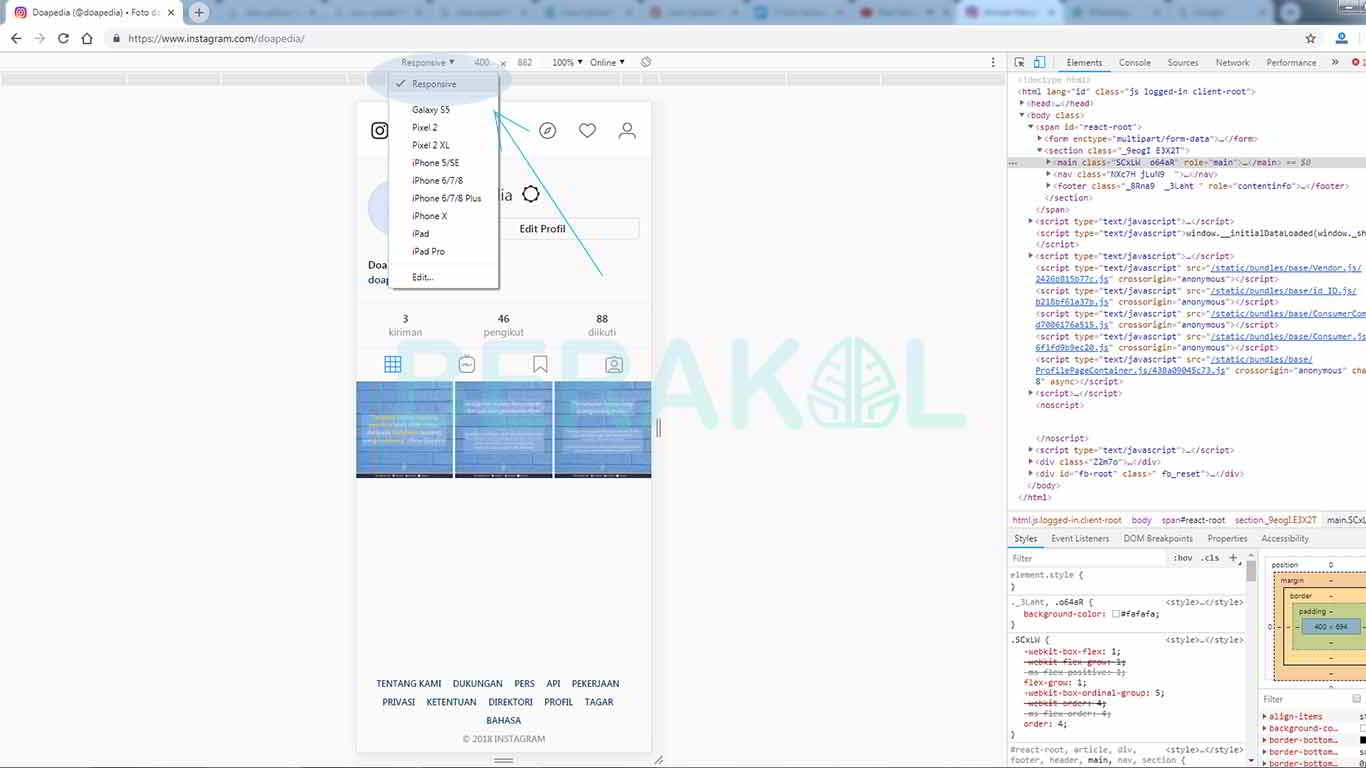Open saved posts bookmark icon

tap(540, 365)
